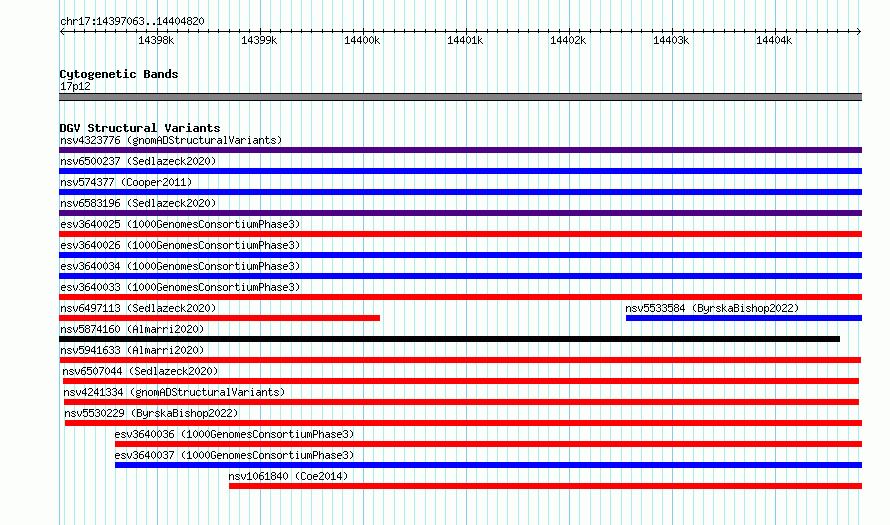890x525 pixels.
Task: Click the red nsv1061840 variant bar
Action: [545, 486]
